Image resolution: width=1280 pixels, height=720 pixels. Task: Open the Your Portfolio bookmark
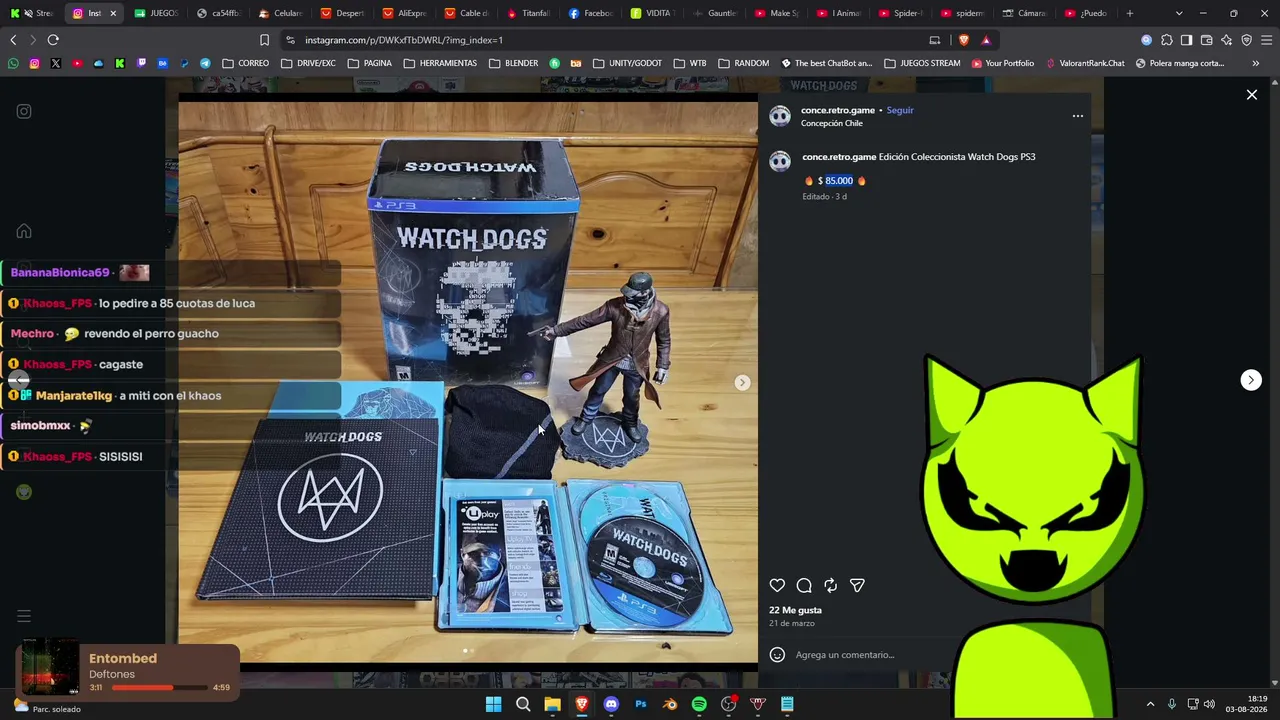click(1003, 63)
